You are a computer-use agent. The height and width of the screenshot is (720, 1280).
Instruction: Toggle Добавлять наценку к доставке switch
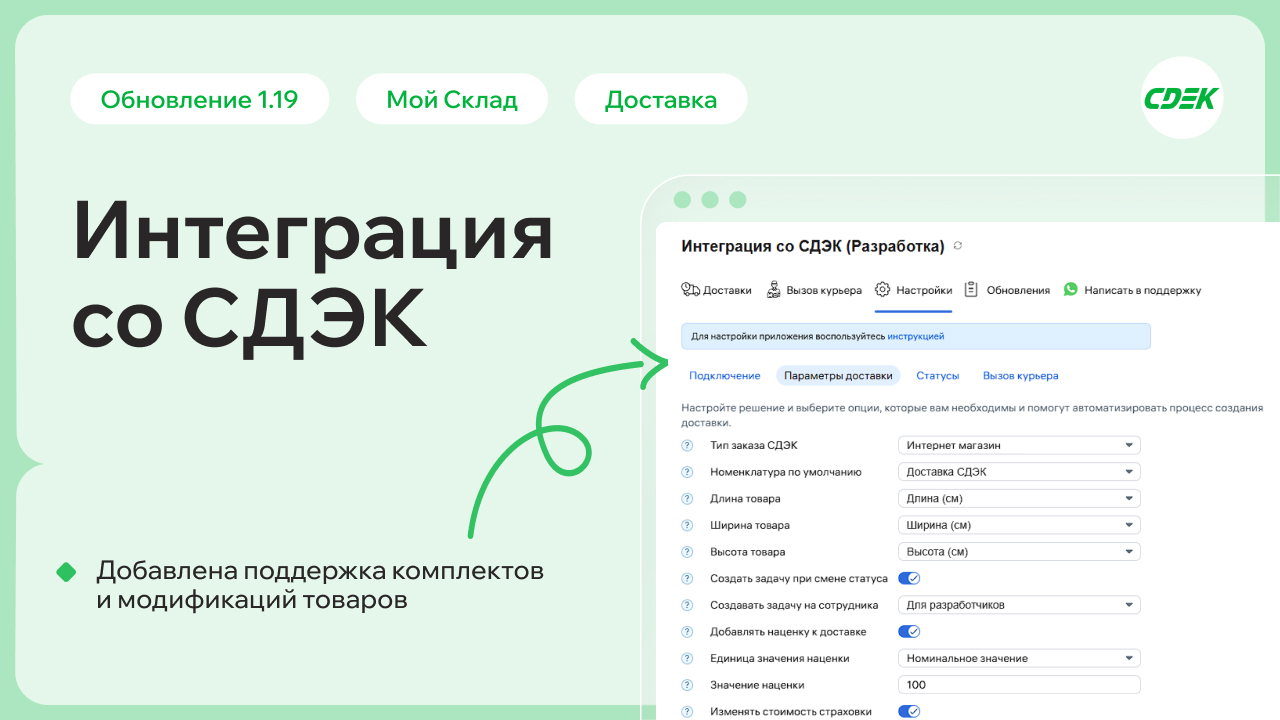coord(909,631)
